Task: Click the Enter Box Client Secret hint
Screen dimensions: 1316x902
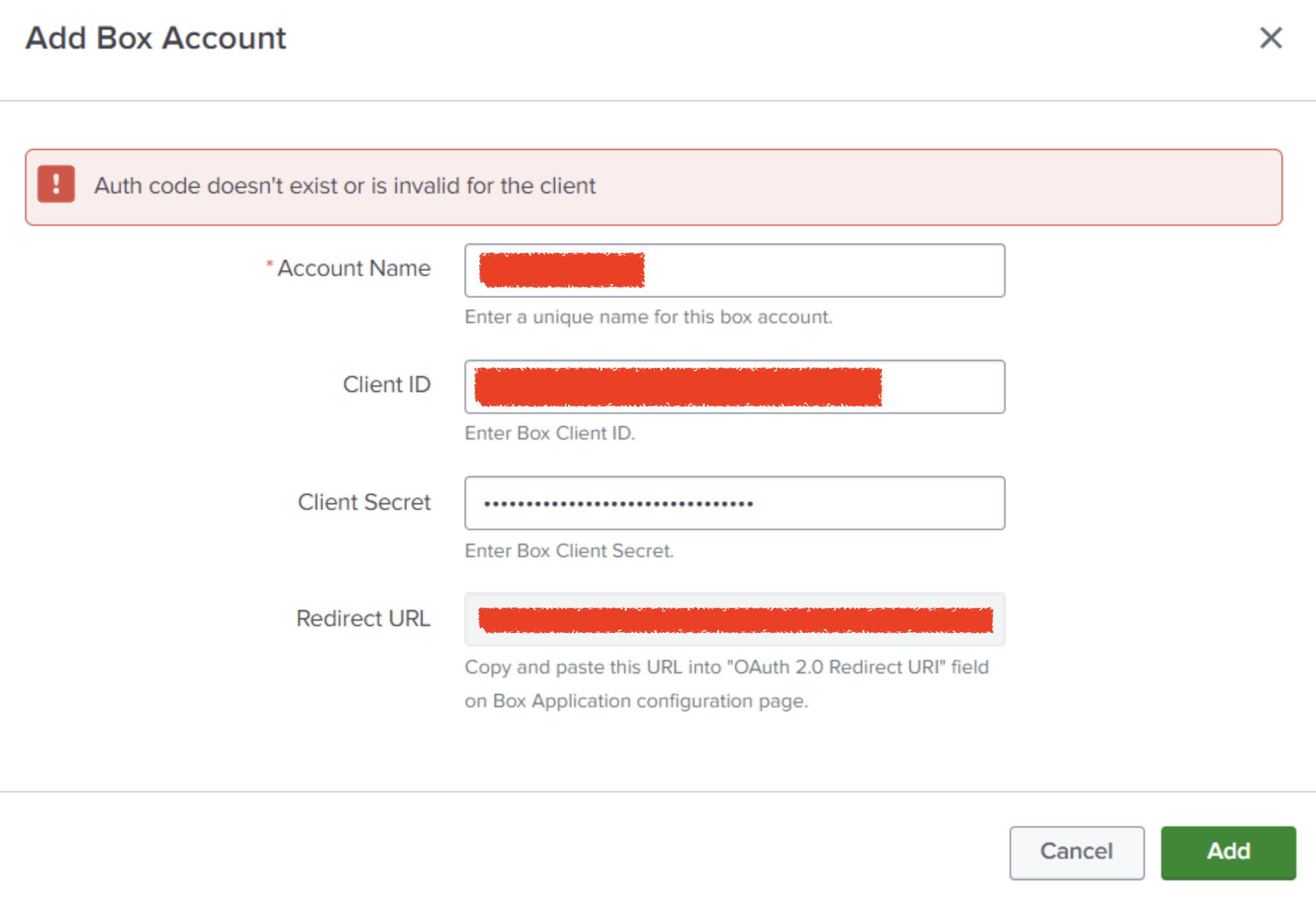Action: [x=569, y=550]
